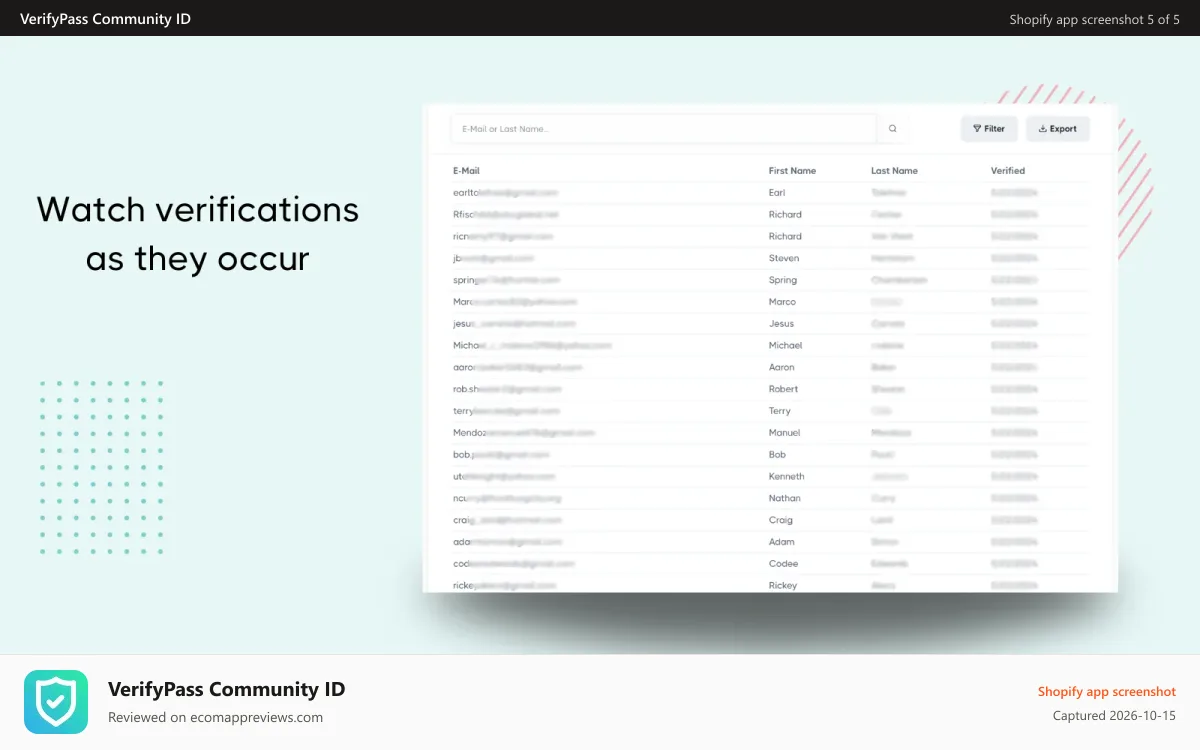Click the email cell starting with rob.sh
Image resolution: width=1200 pixels, height=750 pixels.
507,389
